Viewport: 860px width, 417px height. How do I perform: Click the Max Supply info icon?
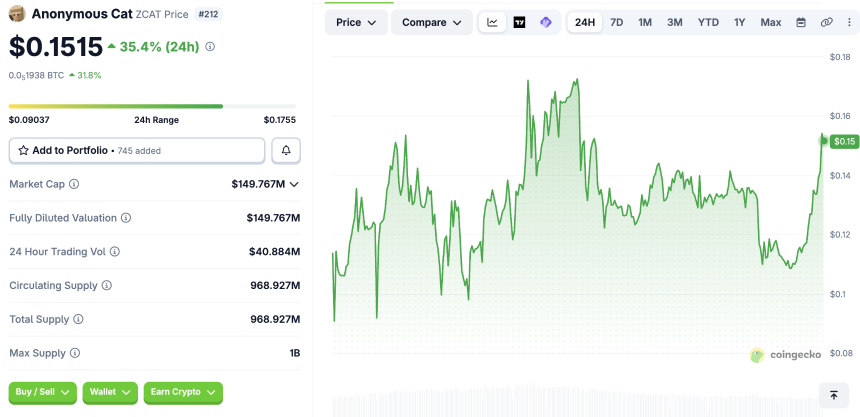[75, 353]
